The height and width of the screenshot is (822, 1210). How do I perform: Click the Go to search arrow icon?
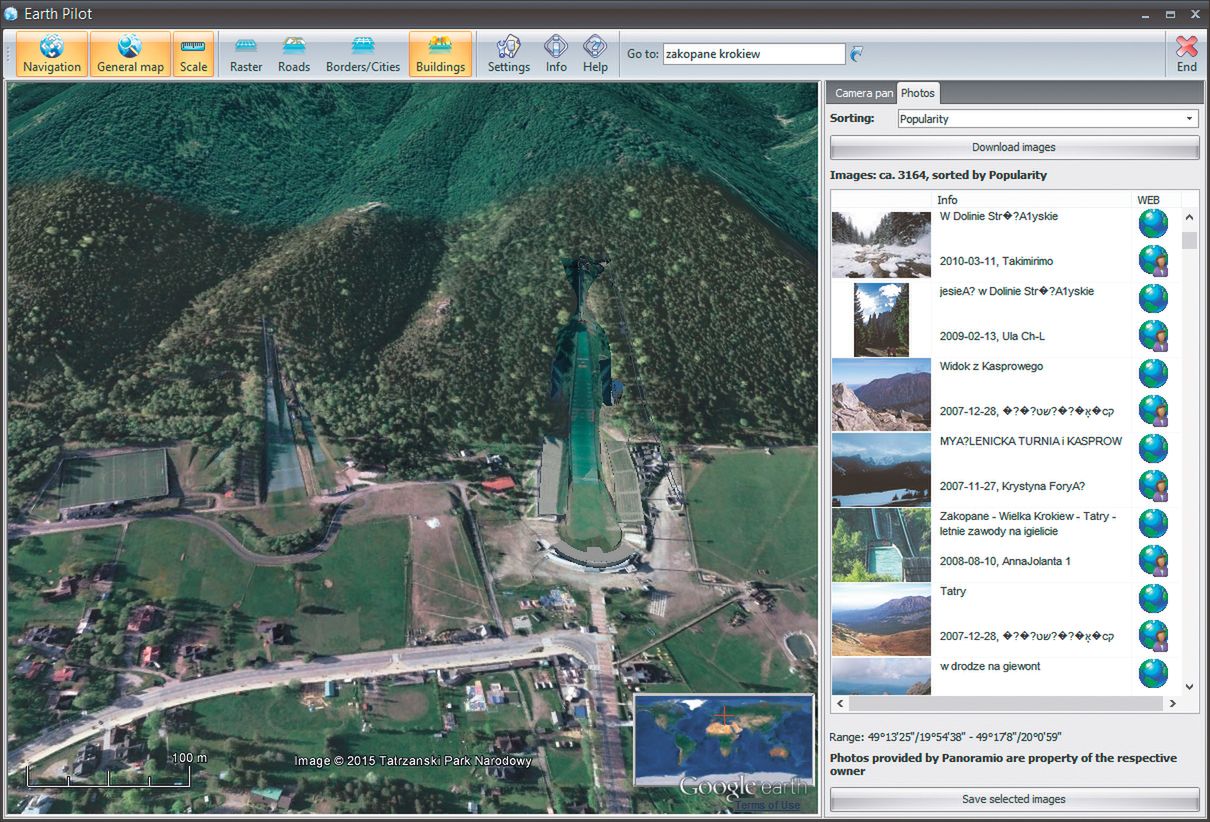click(857, 54)
